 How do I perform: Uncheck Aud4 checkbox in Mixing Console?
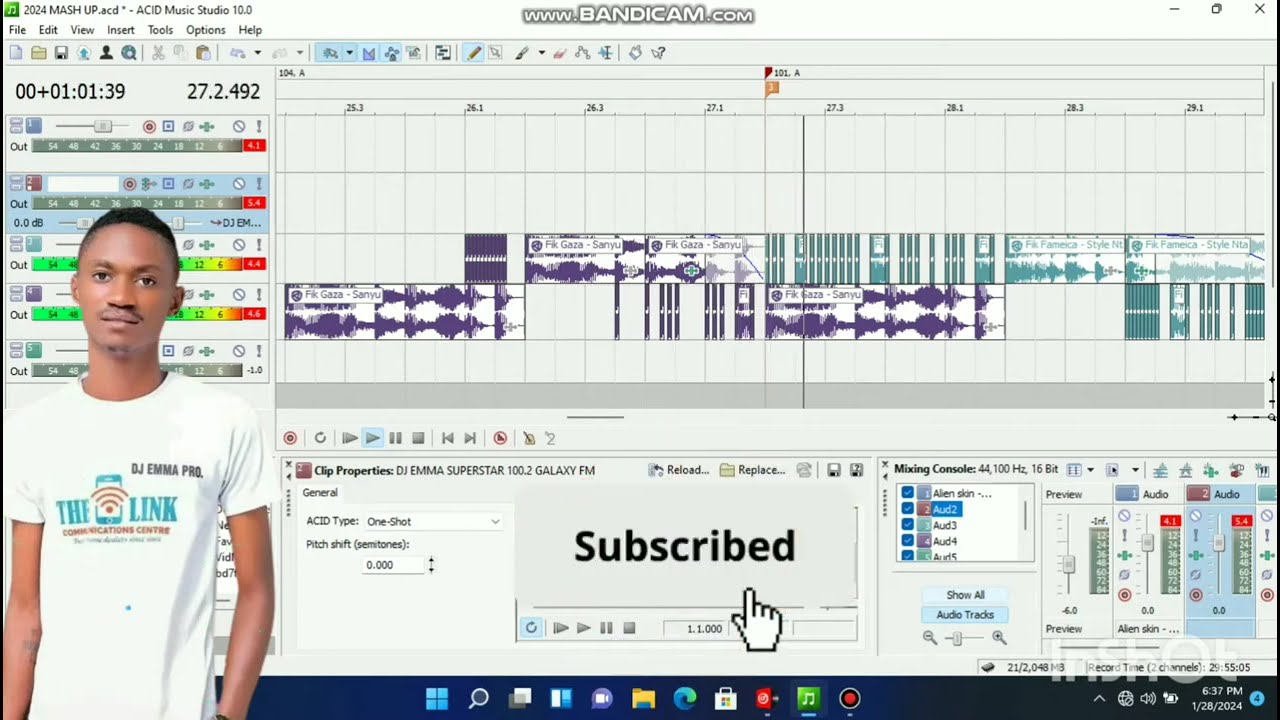[x=907, y=541]
